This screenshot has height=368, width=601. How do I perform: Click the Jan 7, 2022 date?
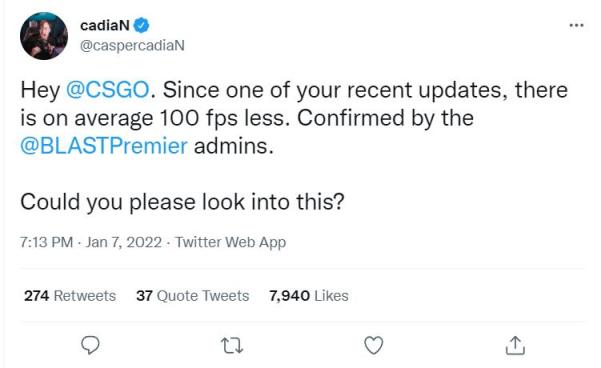coord(123,242)
